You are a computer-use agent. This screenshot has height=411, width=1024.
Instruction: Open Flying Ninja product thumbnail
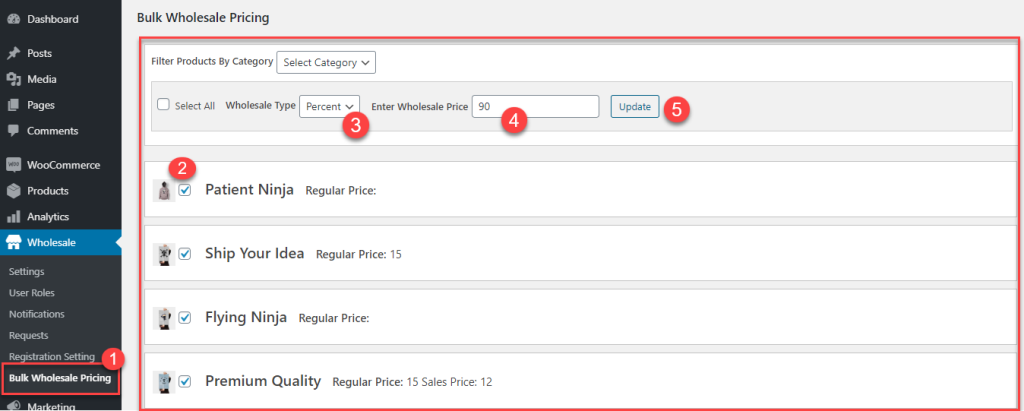coord(164,318)
